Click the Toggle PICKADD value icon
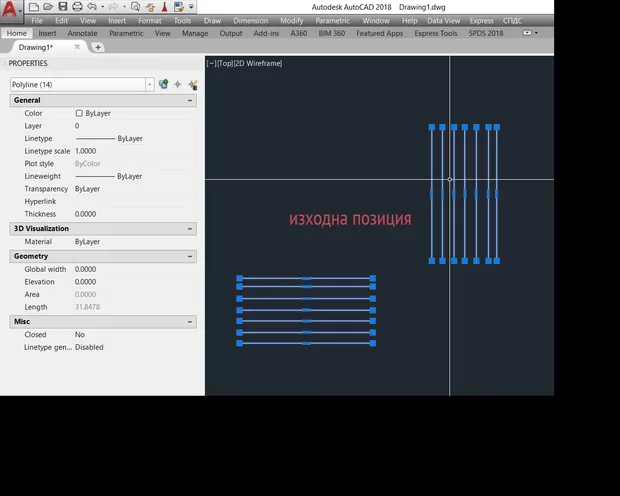 pyautogui.click(x=163, y=85)
